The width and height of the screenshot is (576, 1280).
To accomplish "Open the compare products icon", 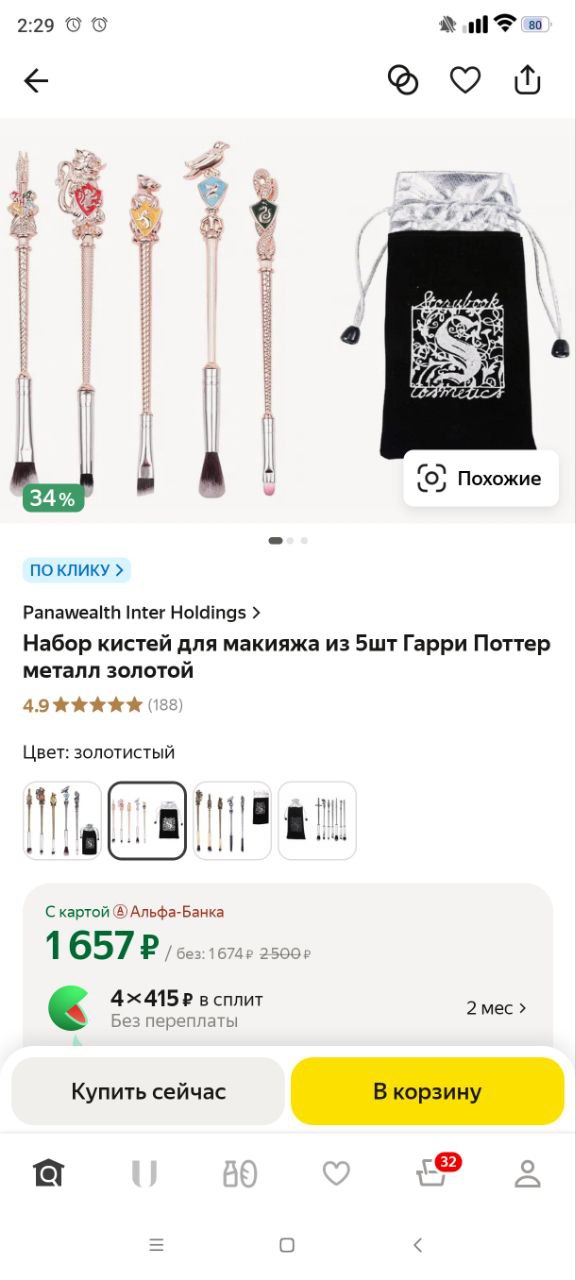I will point(402,80).
